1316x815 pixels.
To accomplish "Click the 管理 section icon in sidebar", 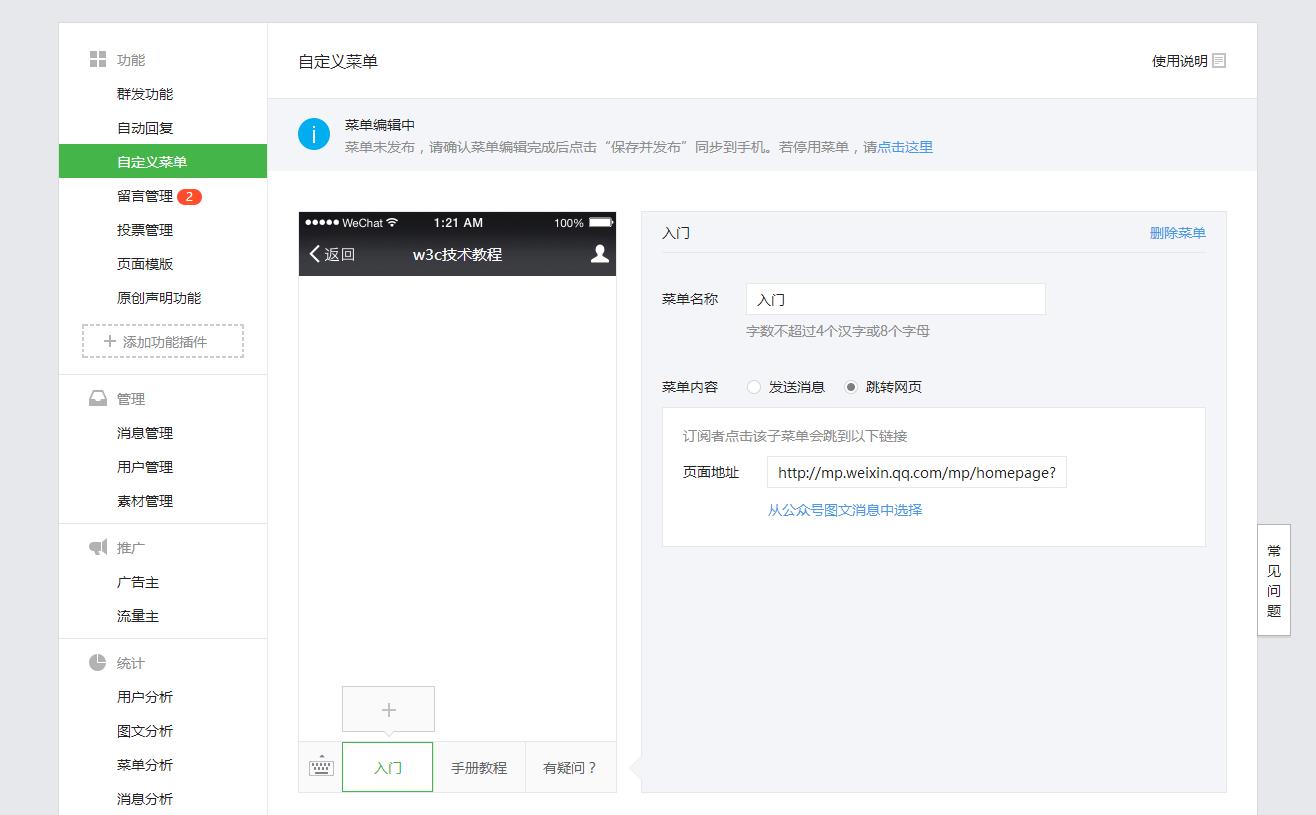I will [x=96, y=397].
